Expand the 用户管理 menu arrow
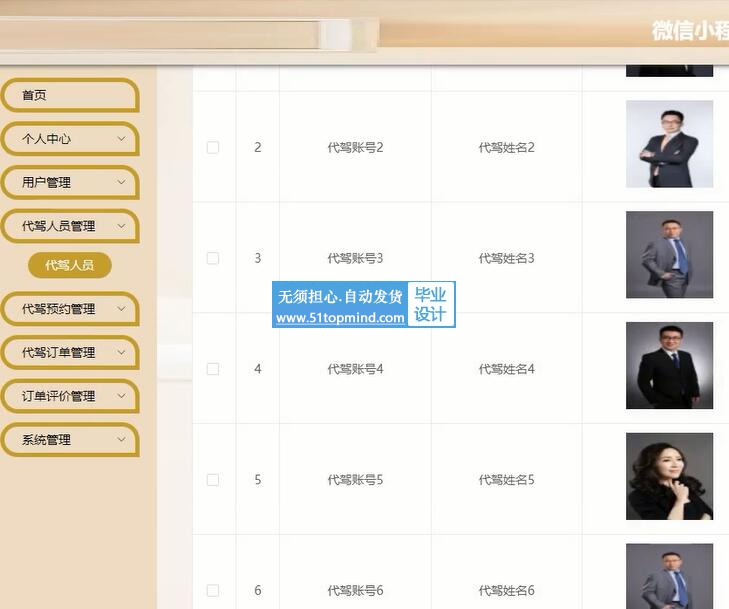 (121, 182)
